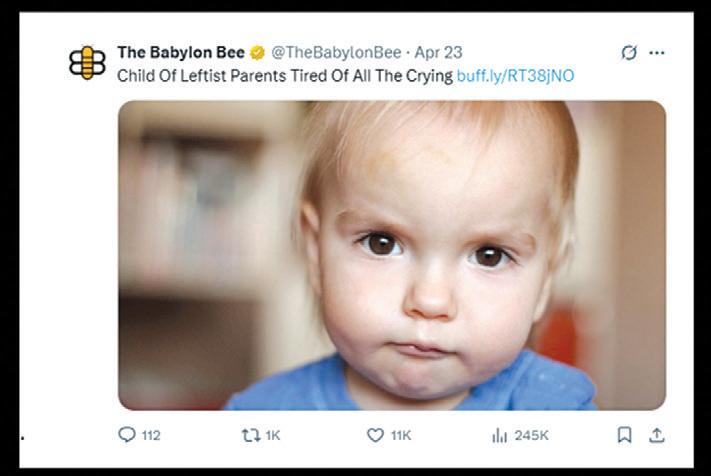Open the baby photo in the tweet
The width and height of the screenshot is (711, 476).
tap(391, 255)
